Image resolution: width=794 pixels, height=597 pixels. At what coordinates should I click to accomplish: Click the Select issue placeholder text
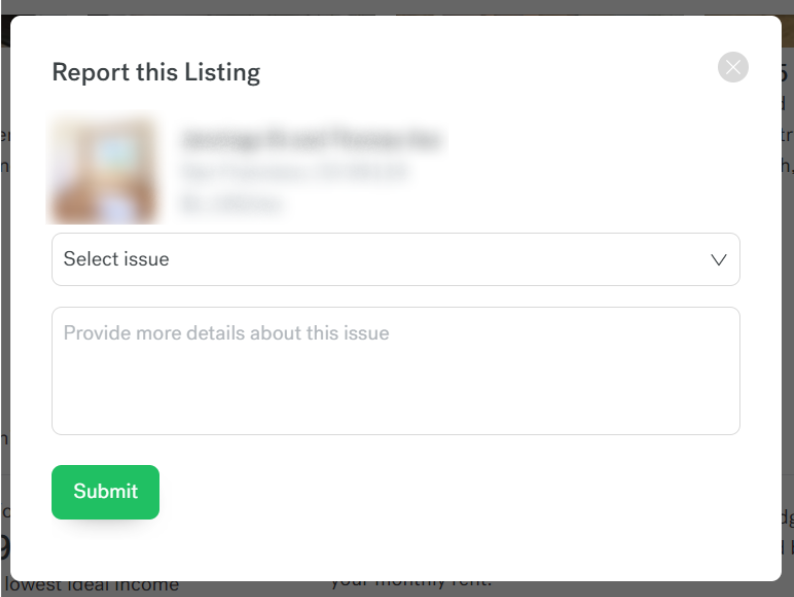point(116,259)
